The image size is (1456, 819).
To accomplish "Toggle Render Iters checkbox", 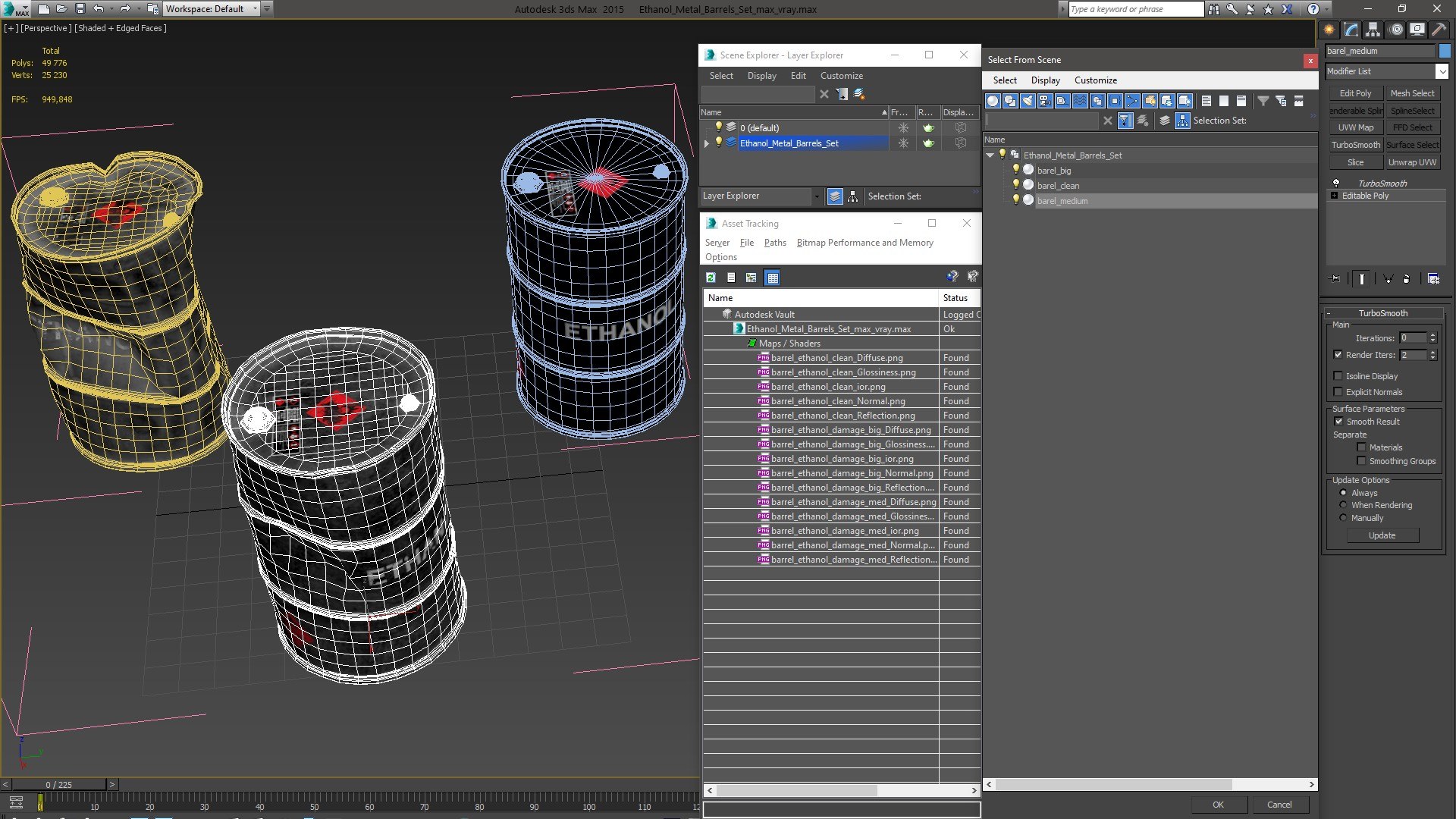I will [1338, 355].
